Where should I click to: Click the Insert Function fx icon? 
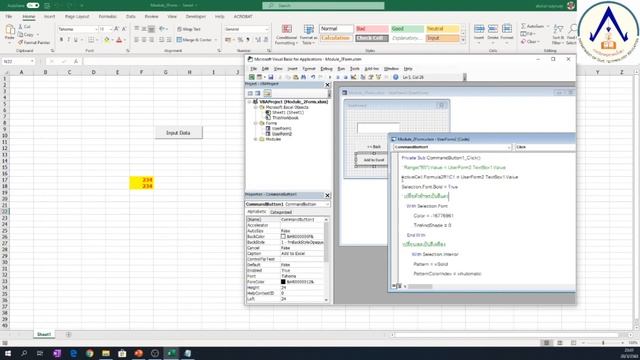click(76, 61)
